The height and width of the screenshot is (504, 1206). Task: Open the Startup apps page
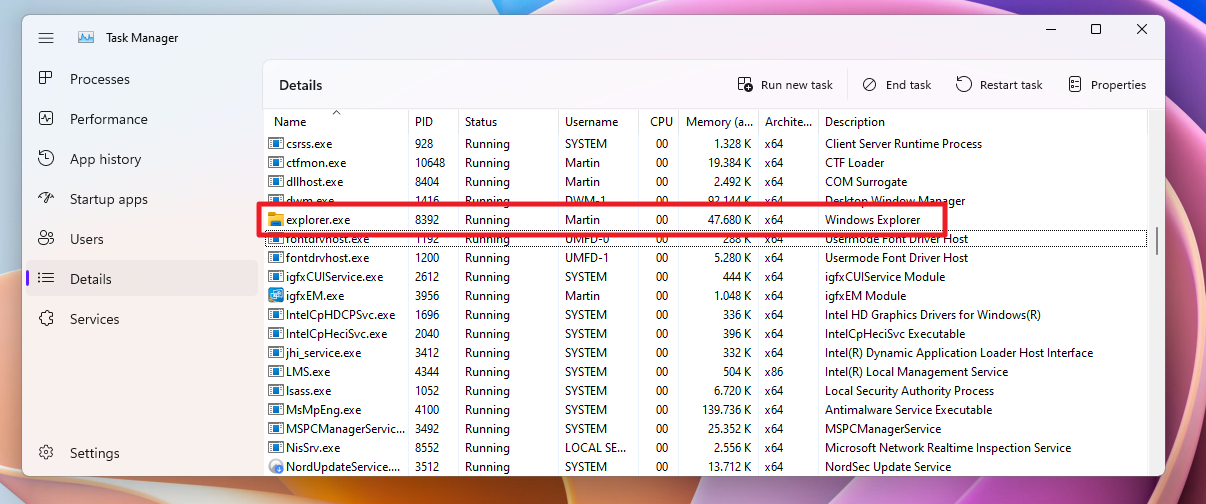pyautogui.click(x=141, y=199)
